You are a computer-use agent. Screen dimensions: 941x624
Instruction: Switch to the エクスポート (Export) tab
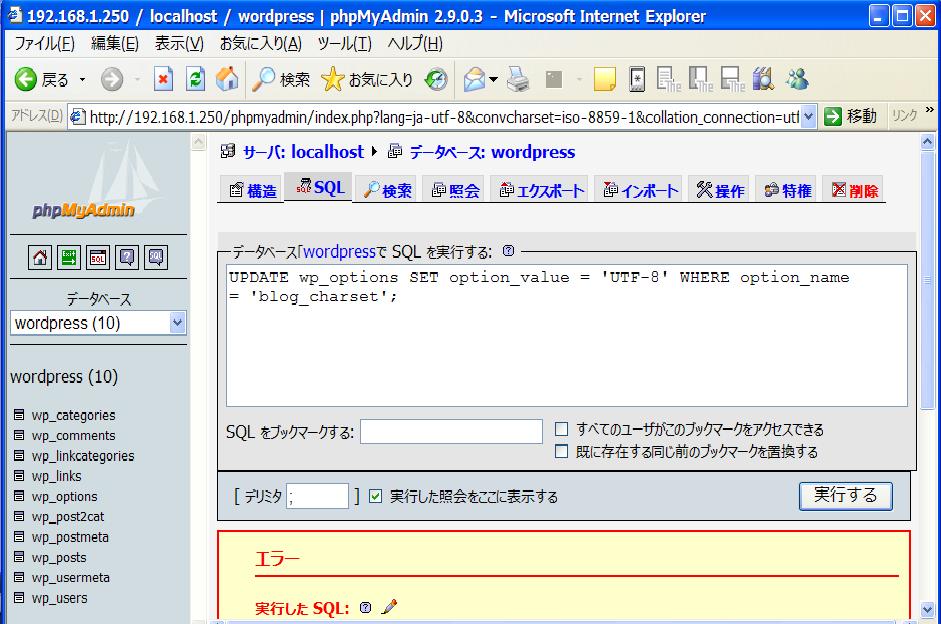[x=541, y=190]
